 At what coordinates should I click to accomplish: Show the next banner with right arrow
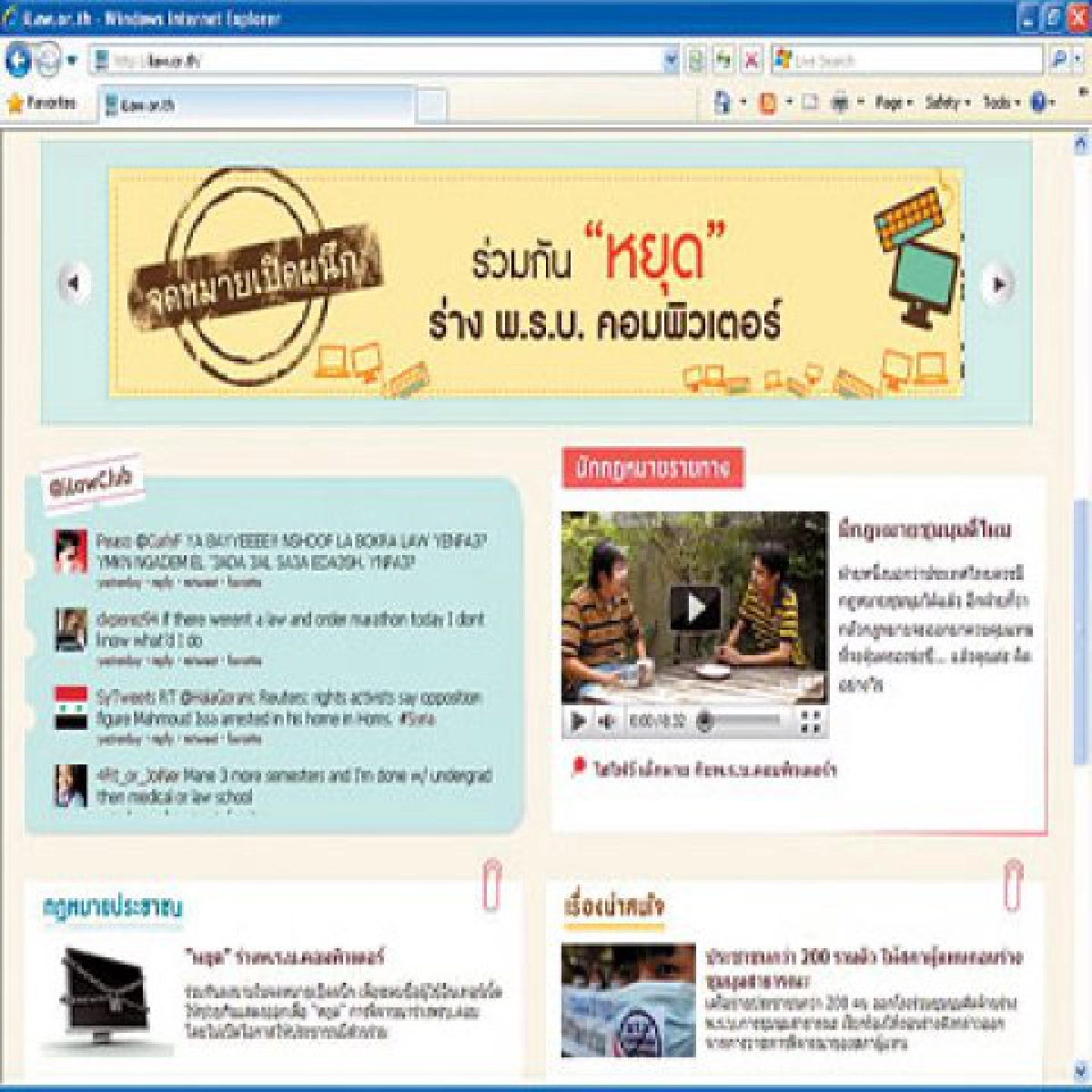click(x=998, y=284)
